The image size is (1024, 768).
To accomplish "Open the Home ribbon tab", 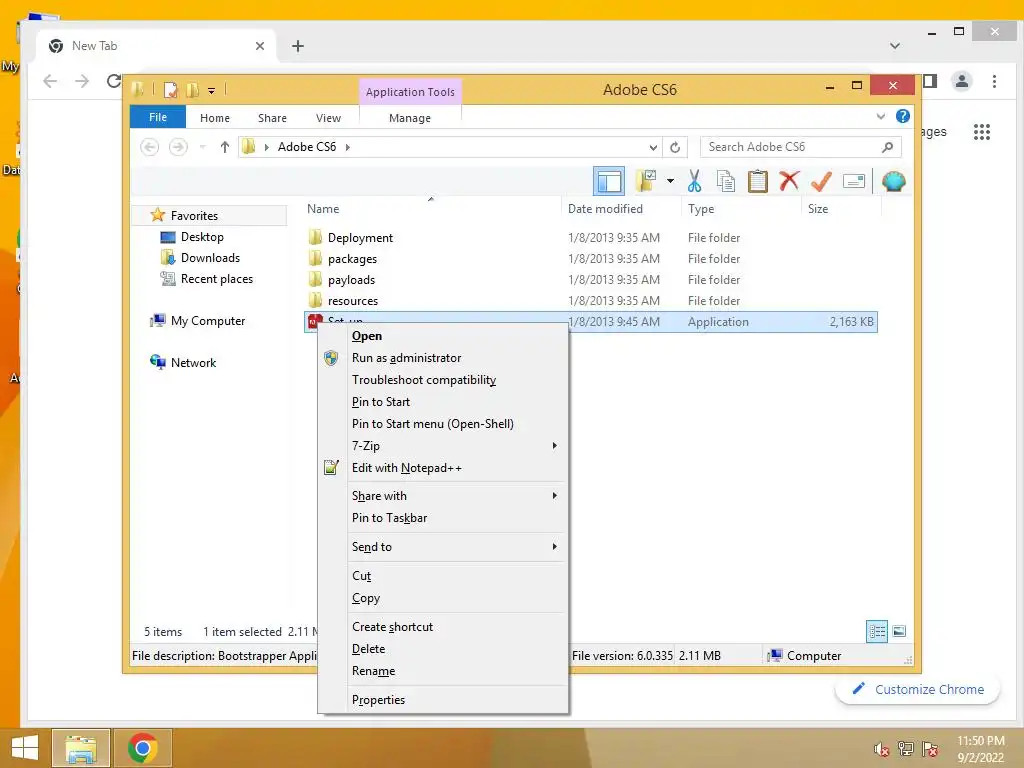I will [x=215, y=118].
